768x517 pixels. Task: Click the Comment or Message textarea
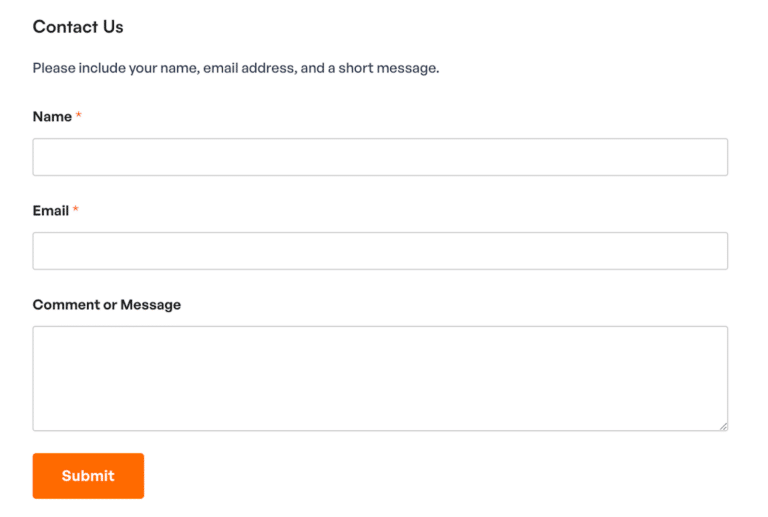coord(380,378)
